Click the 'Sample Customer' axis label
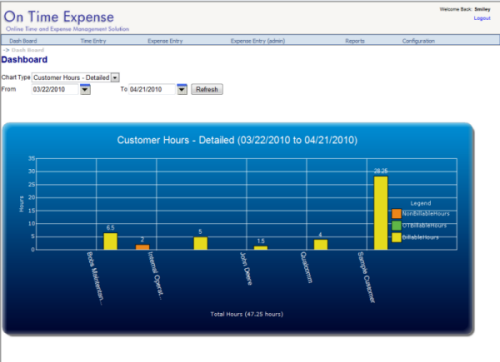The height and width of the screenshot is (362, 500). (366, 277)
